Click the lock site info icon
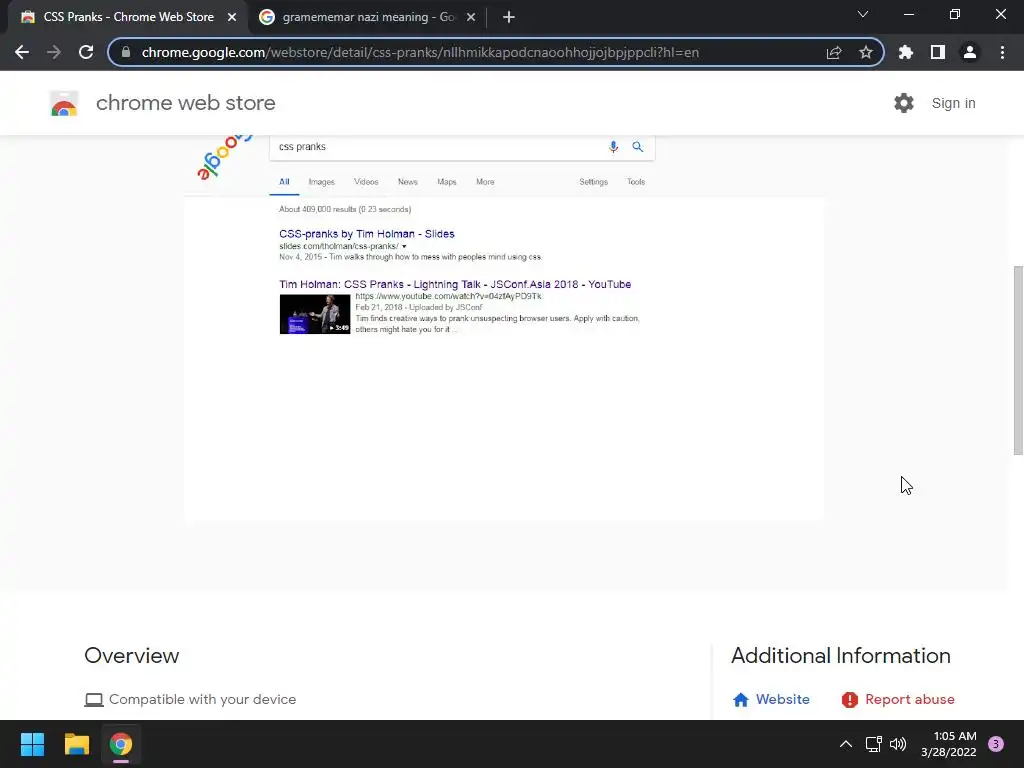1024x768 pixels. point(126,52)
